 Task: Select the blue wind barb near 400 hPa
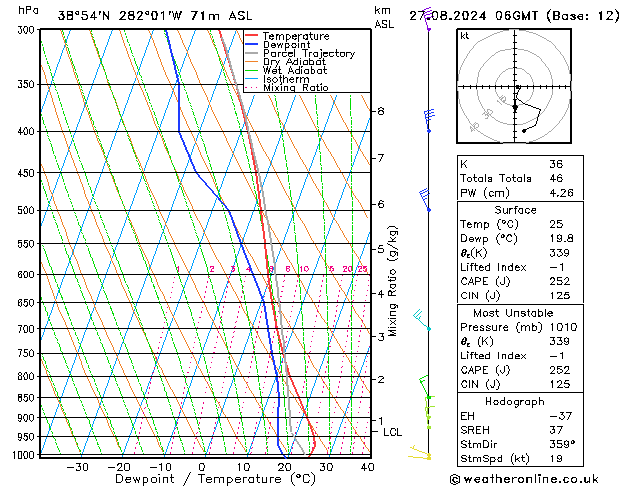pyautogui.click(x=429, y=120)
